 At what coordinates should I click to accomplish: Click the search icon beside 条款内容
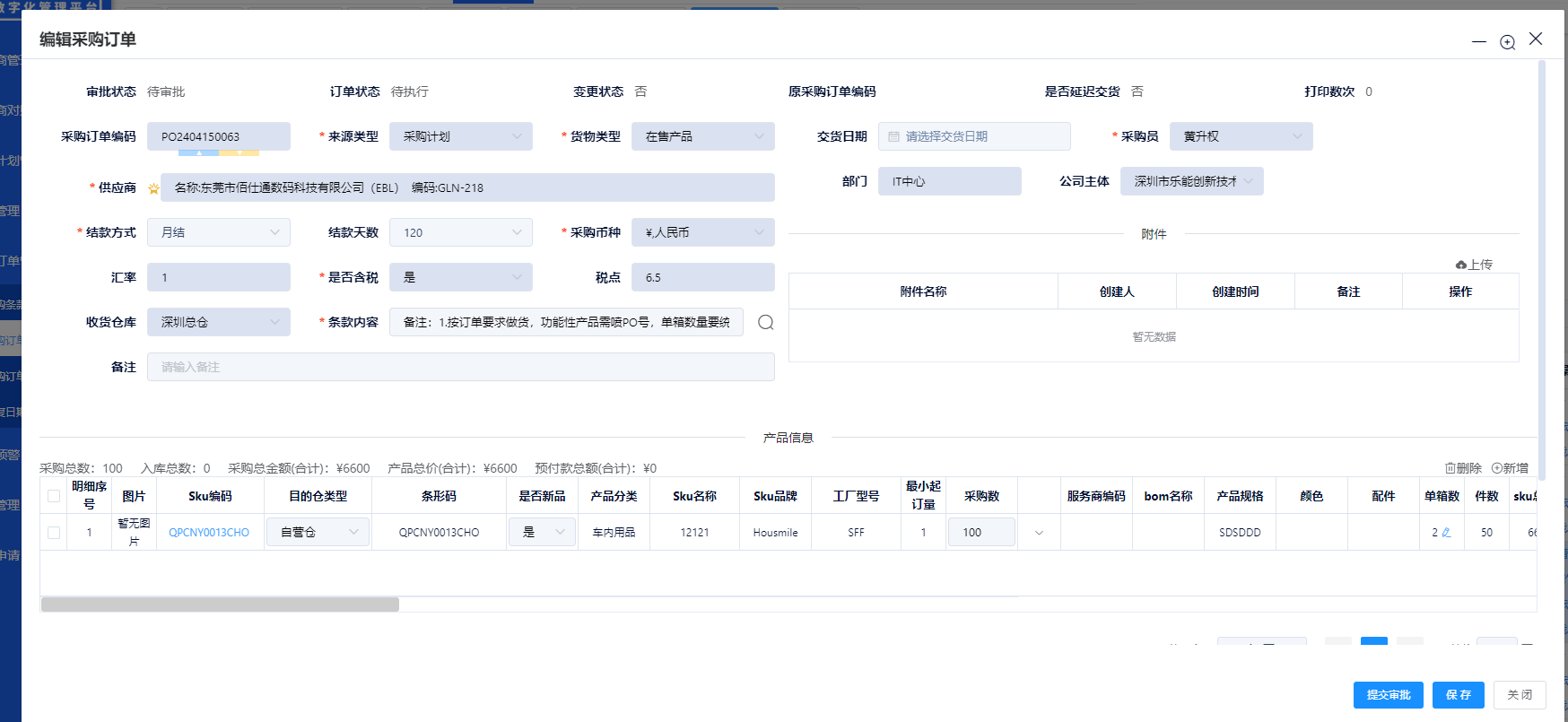(765, 322)
